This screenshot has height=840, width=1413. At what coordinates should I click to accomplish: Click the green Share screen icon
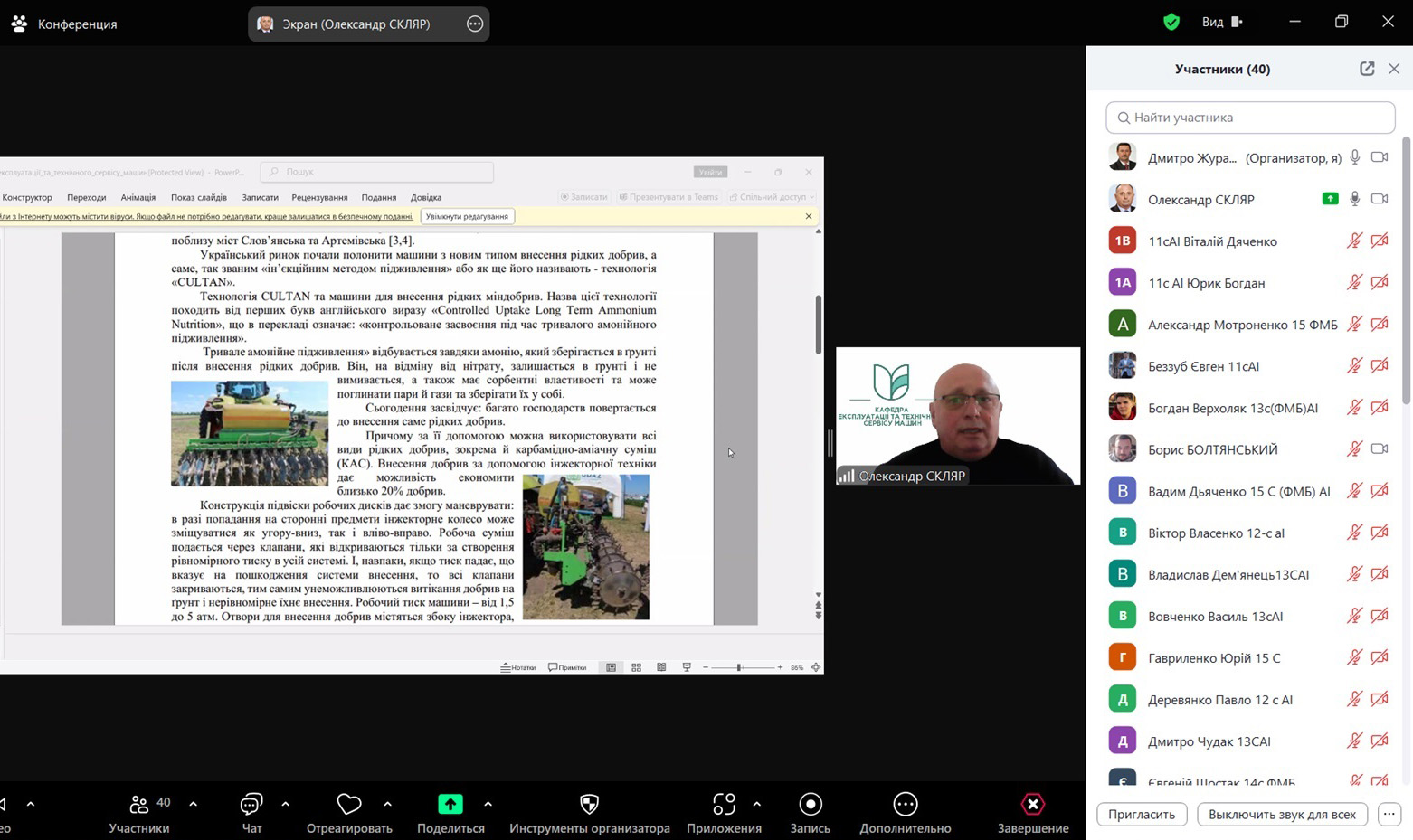tap(450, 804)
